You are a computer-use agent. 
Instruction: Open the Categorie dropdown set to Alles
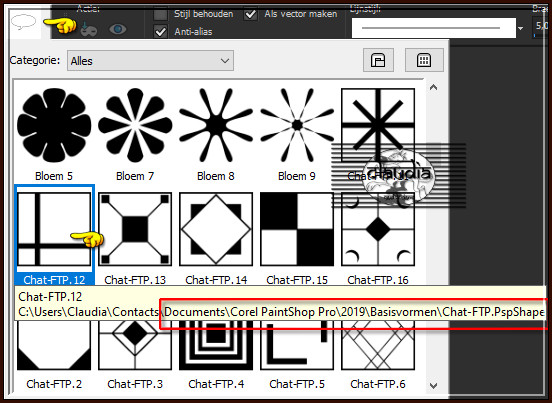[x=150, y=61]
